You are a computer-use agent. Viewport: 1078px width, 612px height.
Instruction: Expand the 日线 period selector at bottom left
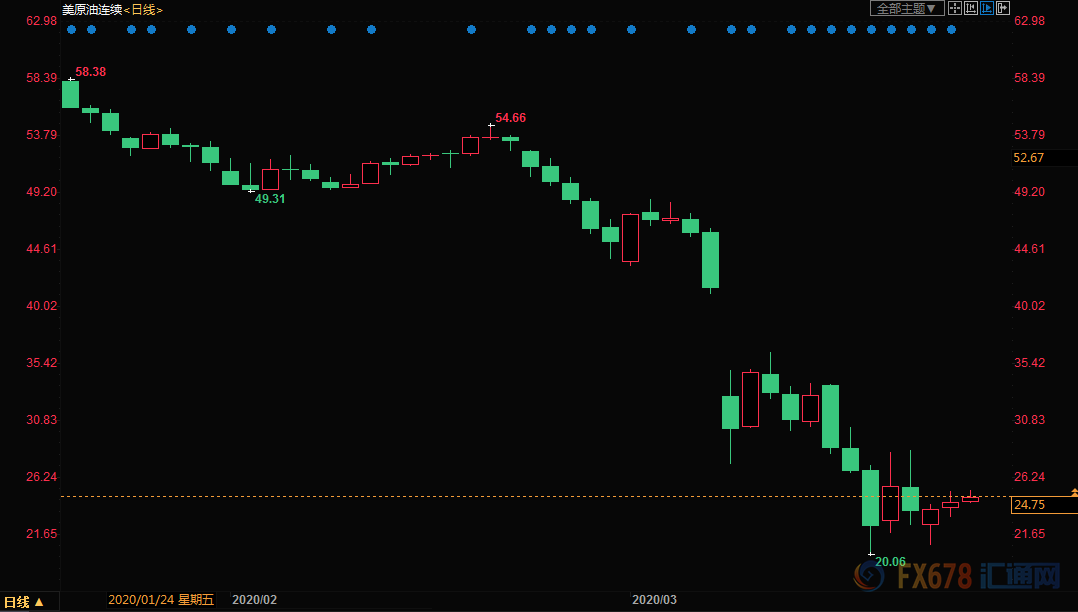(x=25, y=601)
